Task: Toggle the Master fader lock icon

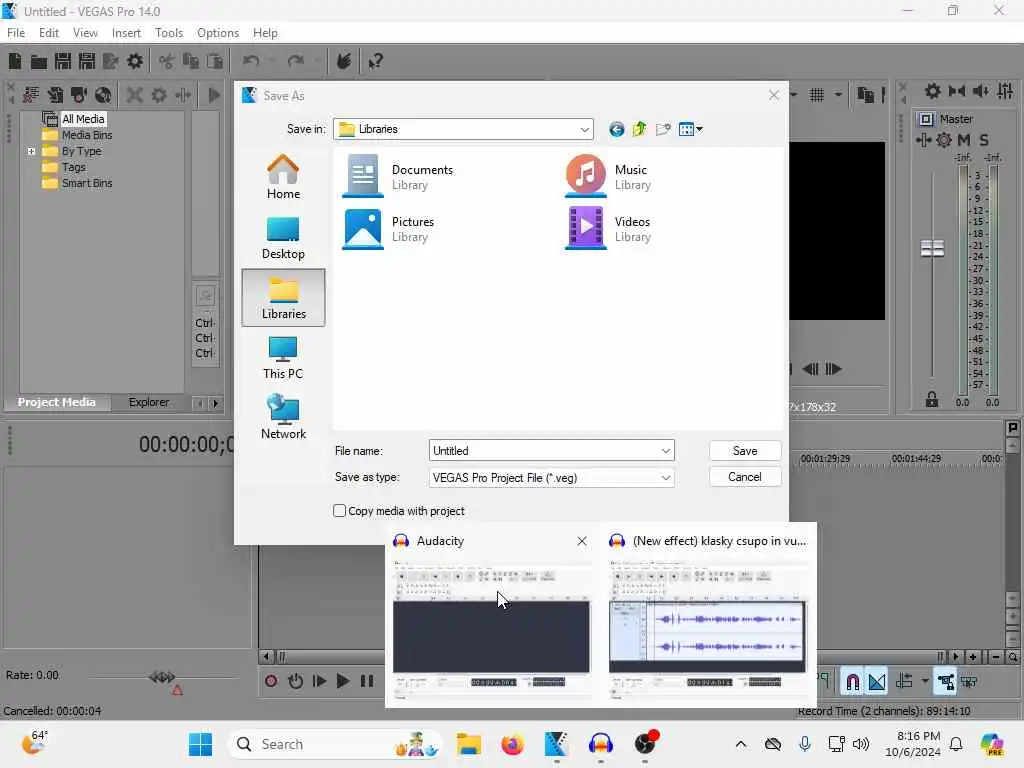Action: [932, 400]
